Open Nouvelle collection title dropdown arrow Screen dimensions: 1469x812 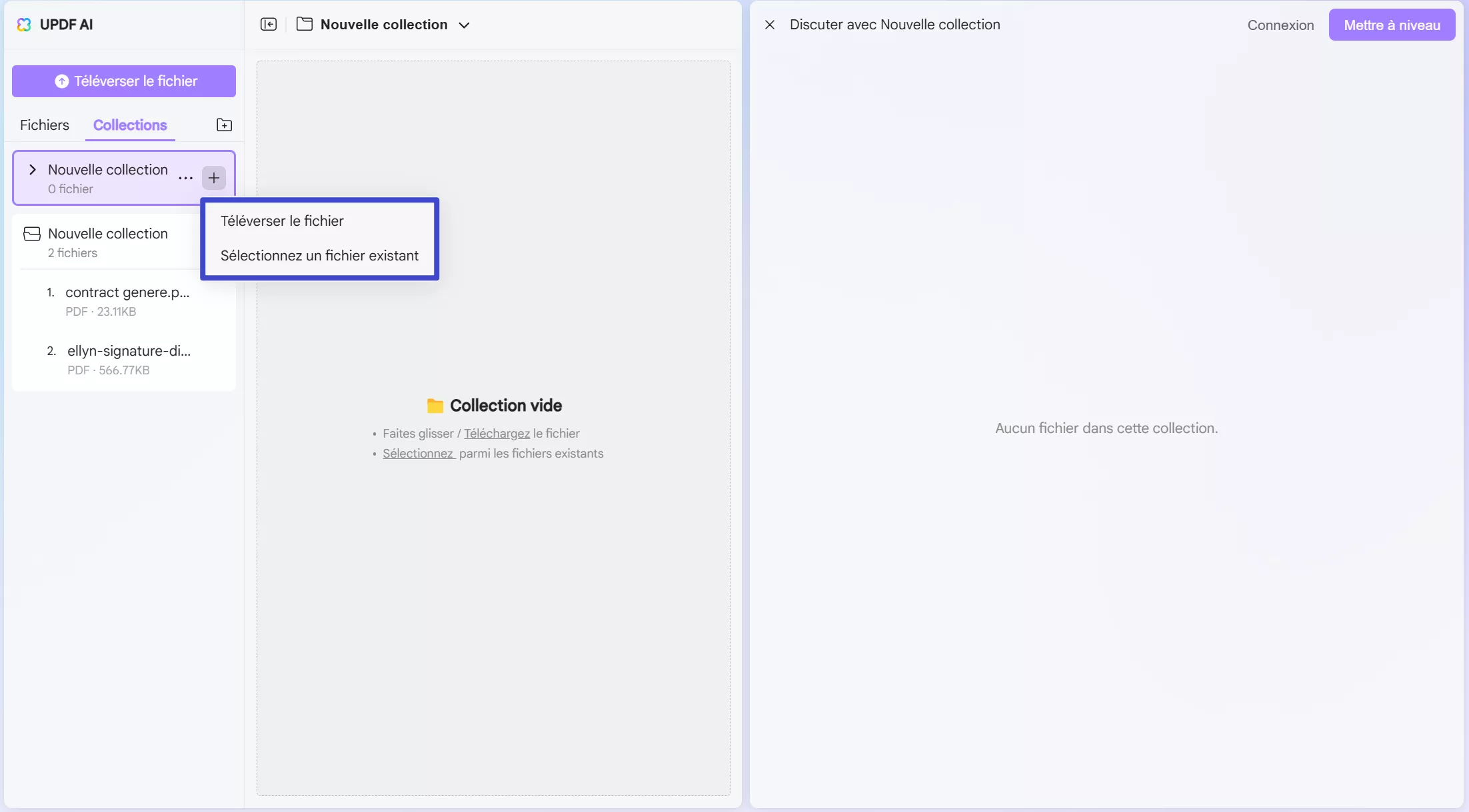(465, 25)
